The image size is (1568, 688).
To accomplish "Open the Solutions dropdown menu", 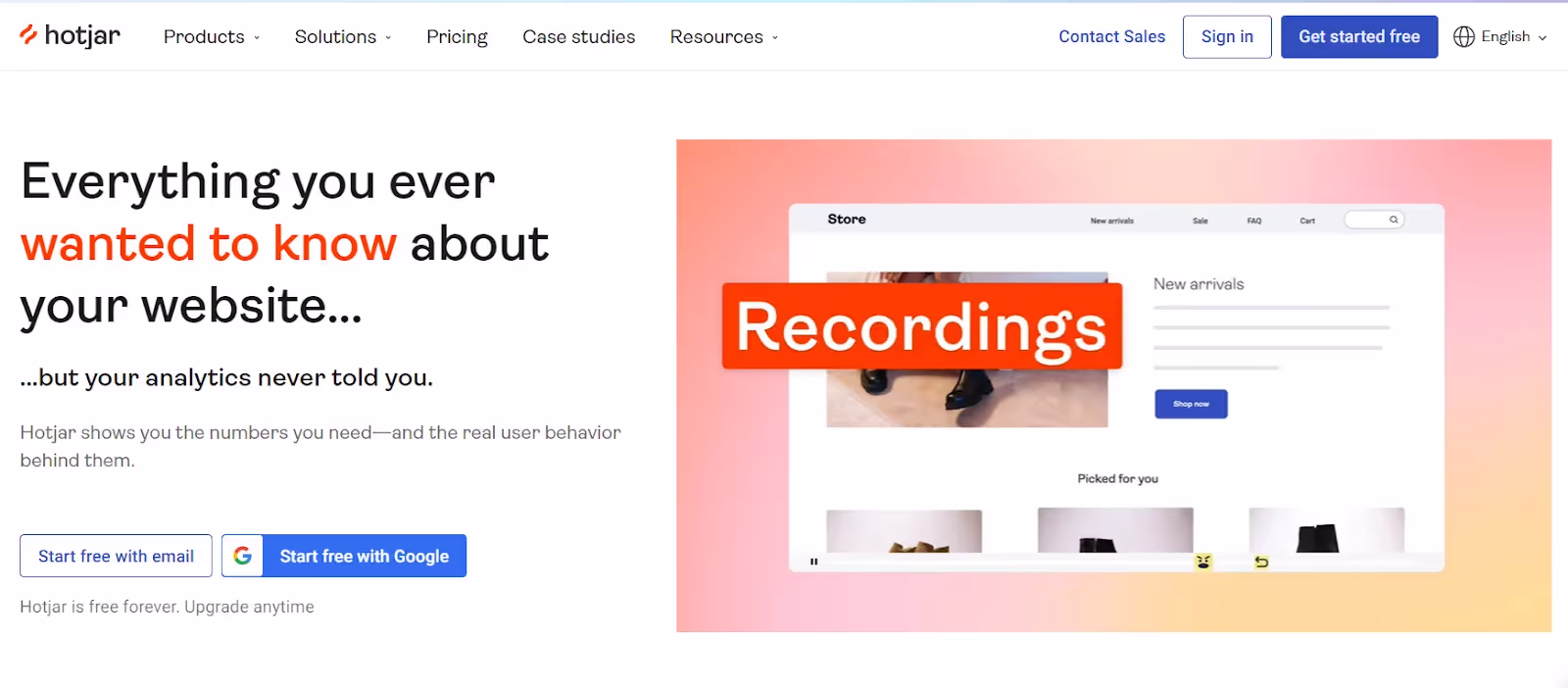I will pos(343,37).
